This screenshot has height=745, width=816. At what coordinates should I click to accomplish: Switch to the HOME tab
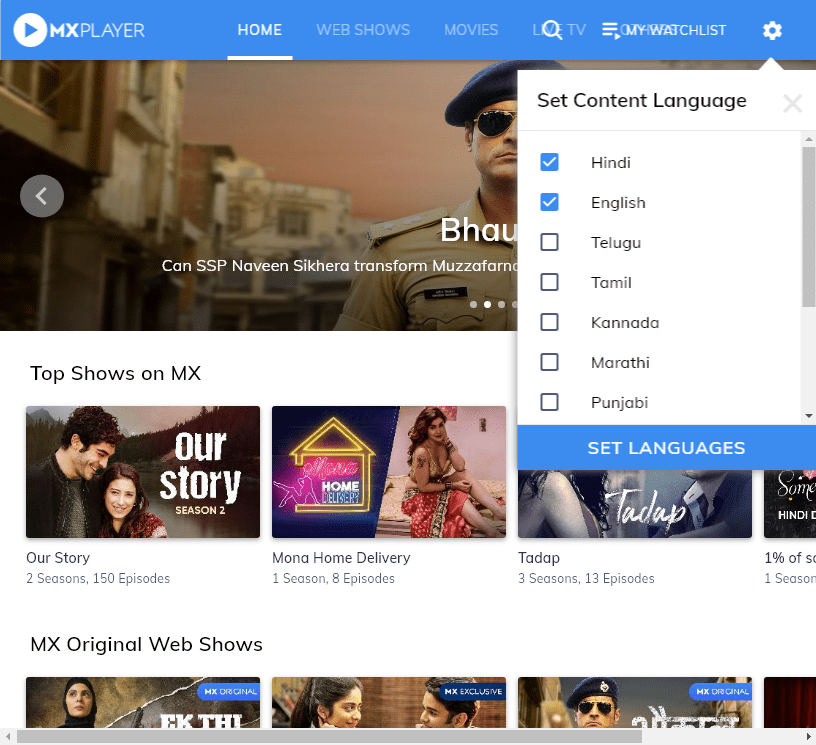tap(260, 30)
